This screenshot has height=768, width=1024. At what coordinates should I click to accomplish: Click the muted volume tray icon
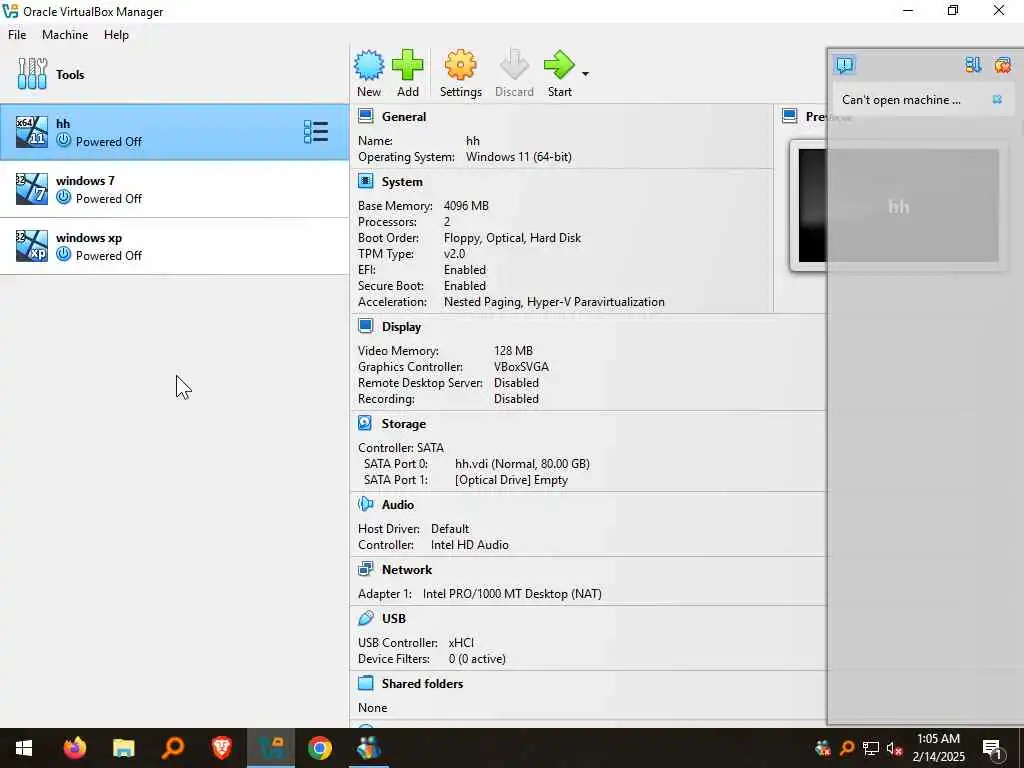[x=894, y=748]
